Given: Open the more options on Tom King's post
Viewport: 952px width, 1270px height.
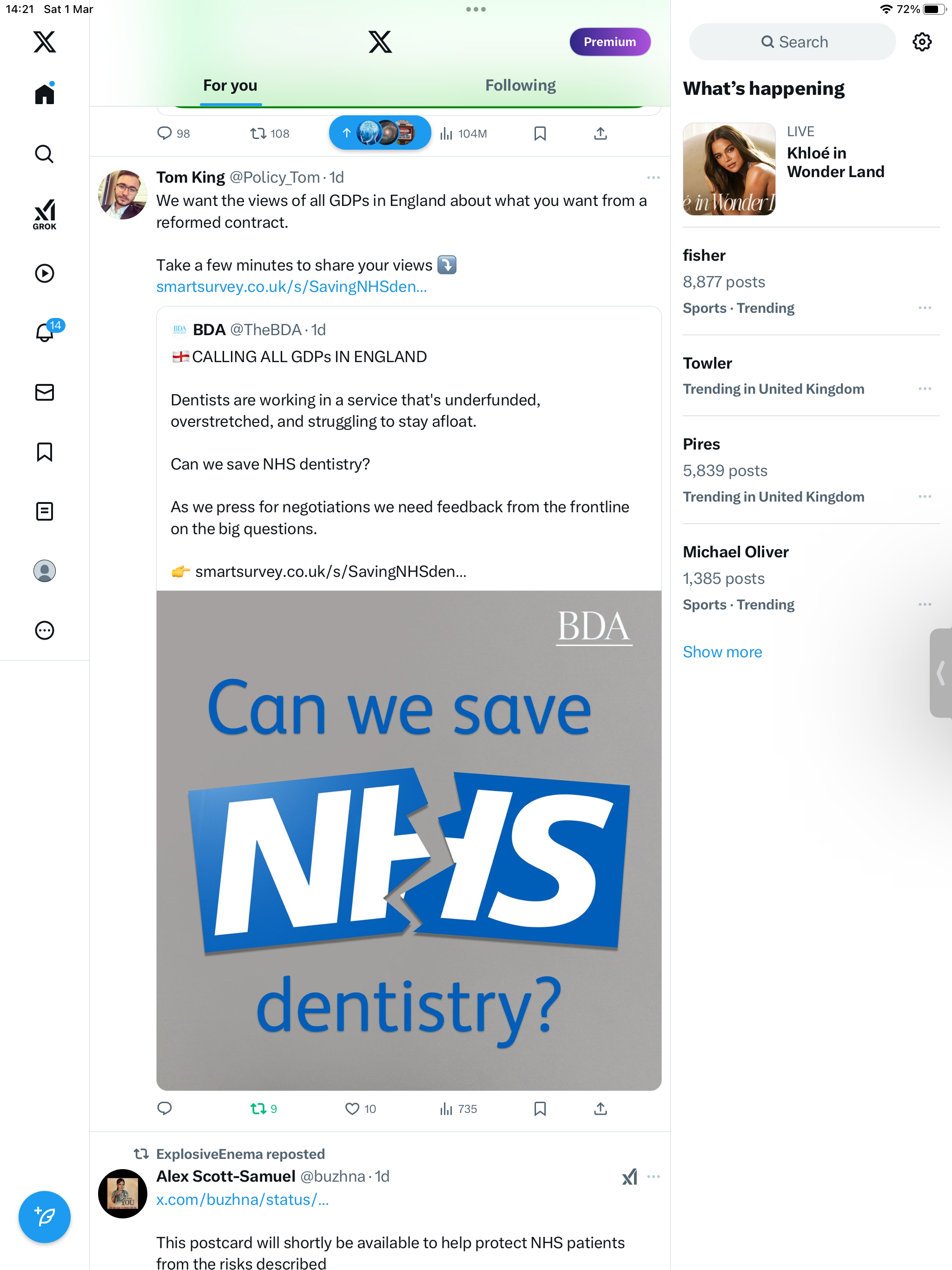Looking at the screenshot, I should [x=654, y=178].
